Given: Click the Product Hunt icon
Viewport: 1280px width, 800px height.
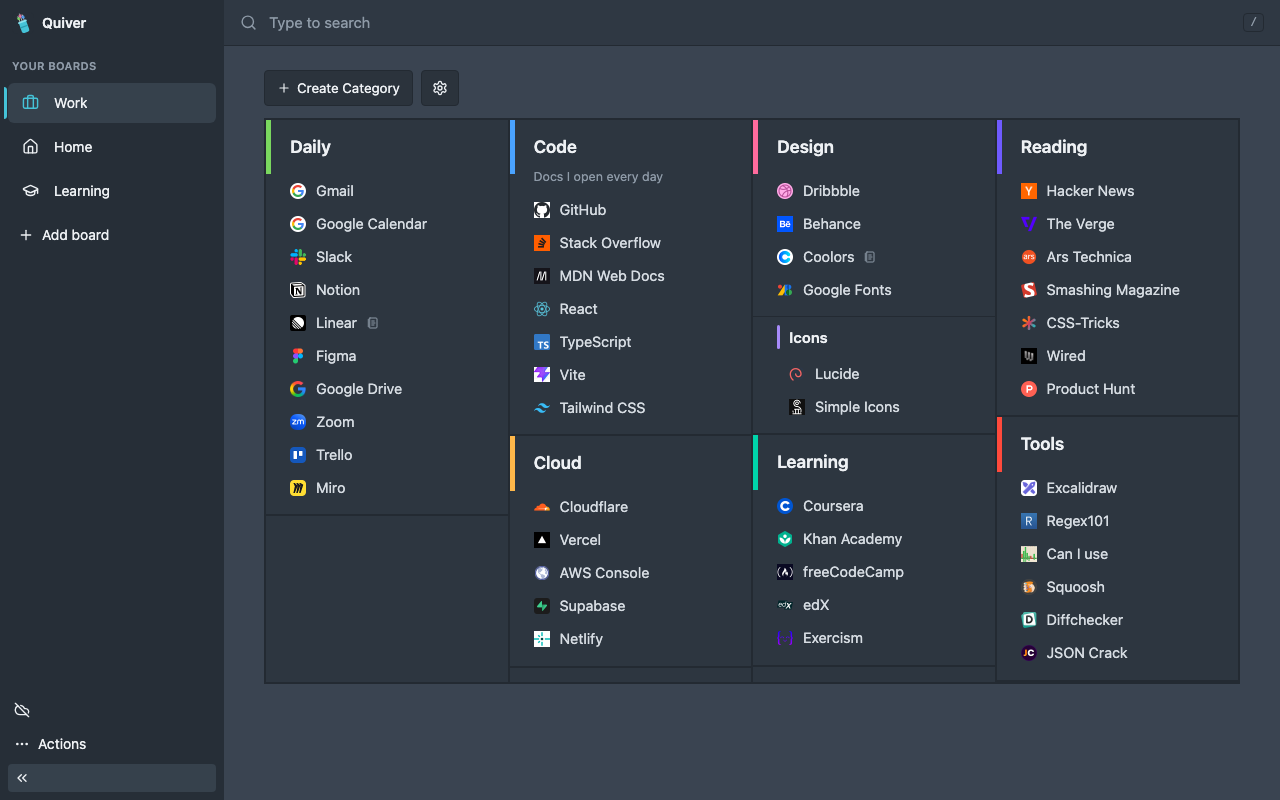Looking at the screenshot, I should coord(1029,389).
